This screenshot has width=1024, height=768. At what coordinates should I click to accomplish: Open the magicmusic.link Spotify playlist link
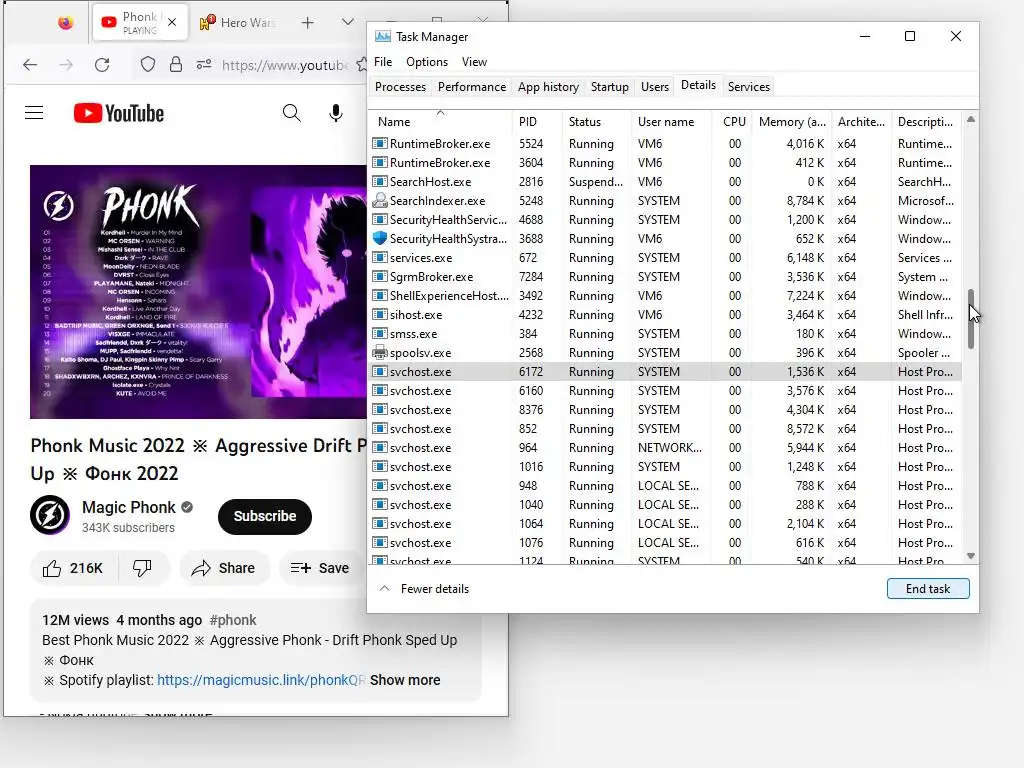click(261, 680)
